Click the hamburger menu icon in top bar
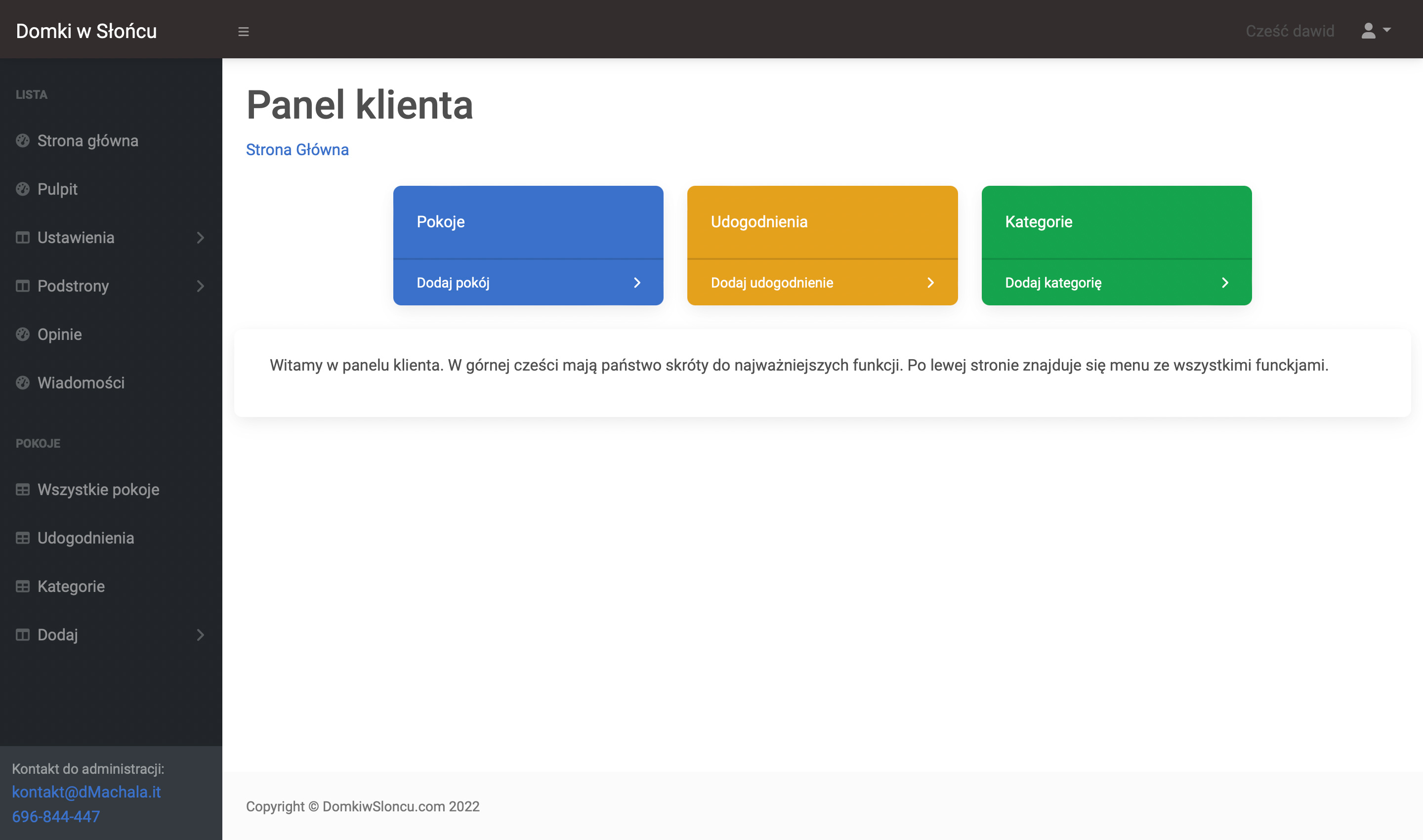 [244, 31]
